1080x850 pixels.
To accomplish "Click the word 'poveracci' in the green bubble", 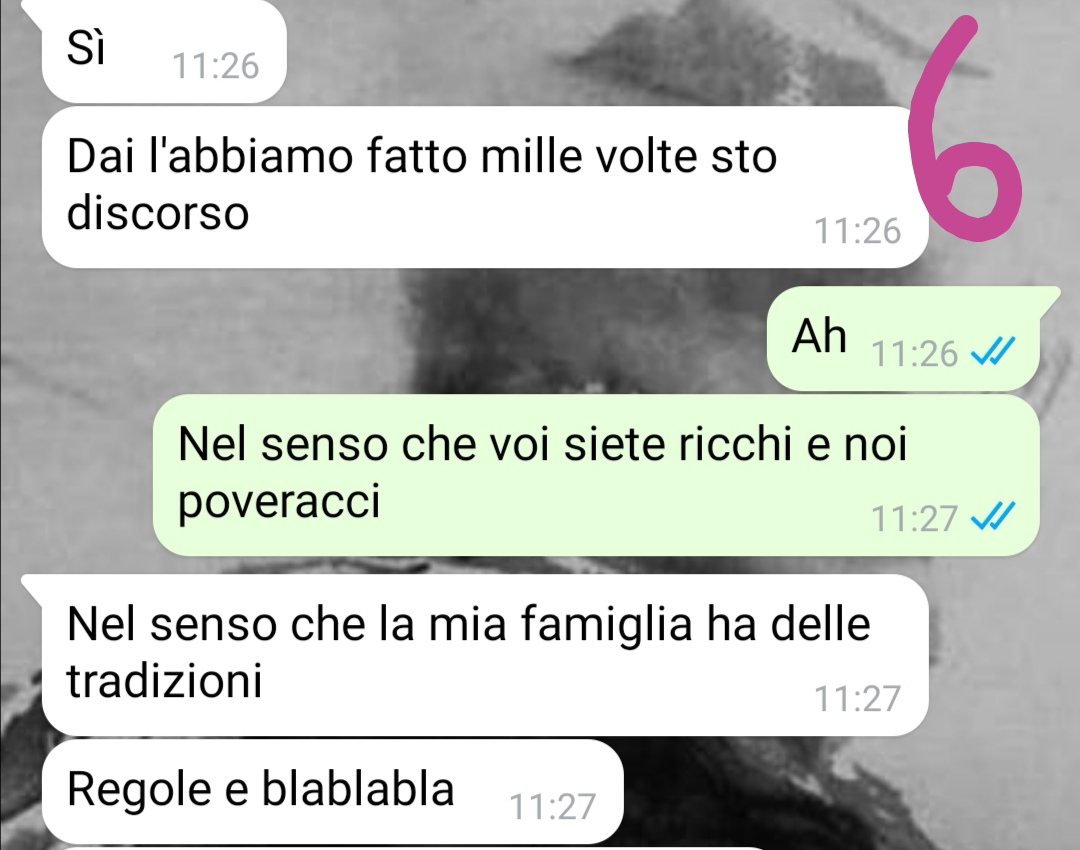I will (279, 501).
